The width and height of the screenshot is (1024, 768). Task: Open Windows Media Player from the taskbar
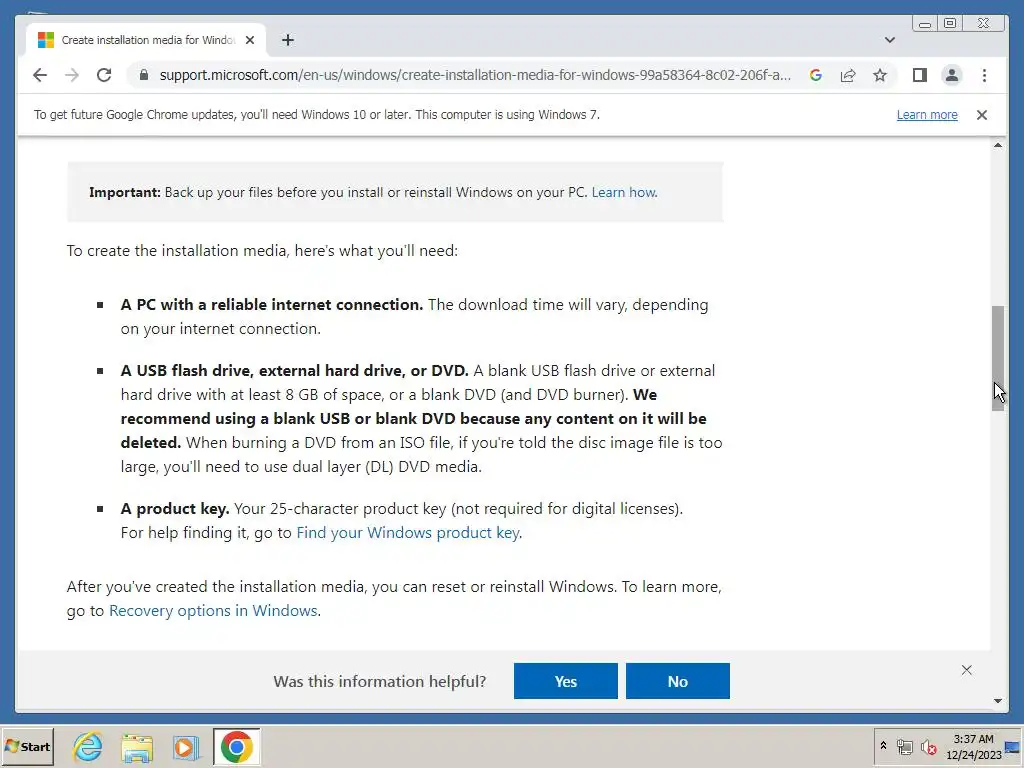186,746
